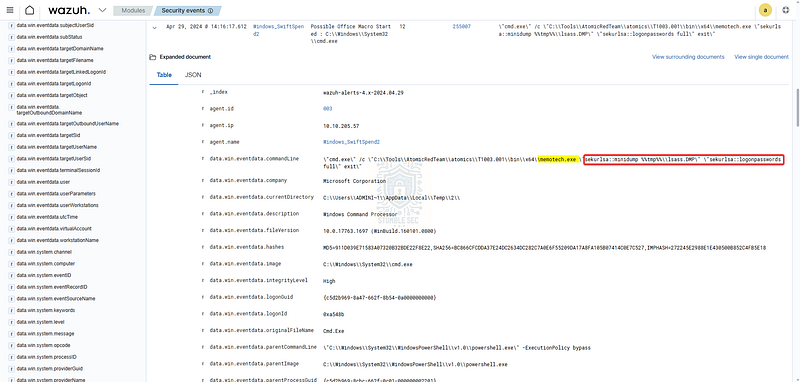Collapse the expanded alert row chevron

pyautogui.click(x=155, y=29)
